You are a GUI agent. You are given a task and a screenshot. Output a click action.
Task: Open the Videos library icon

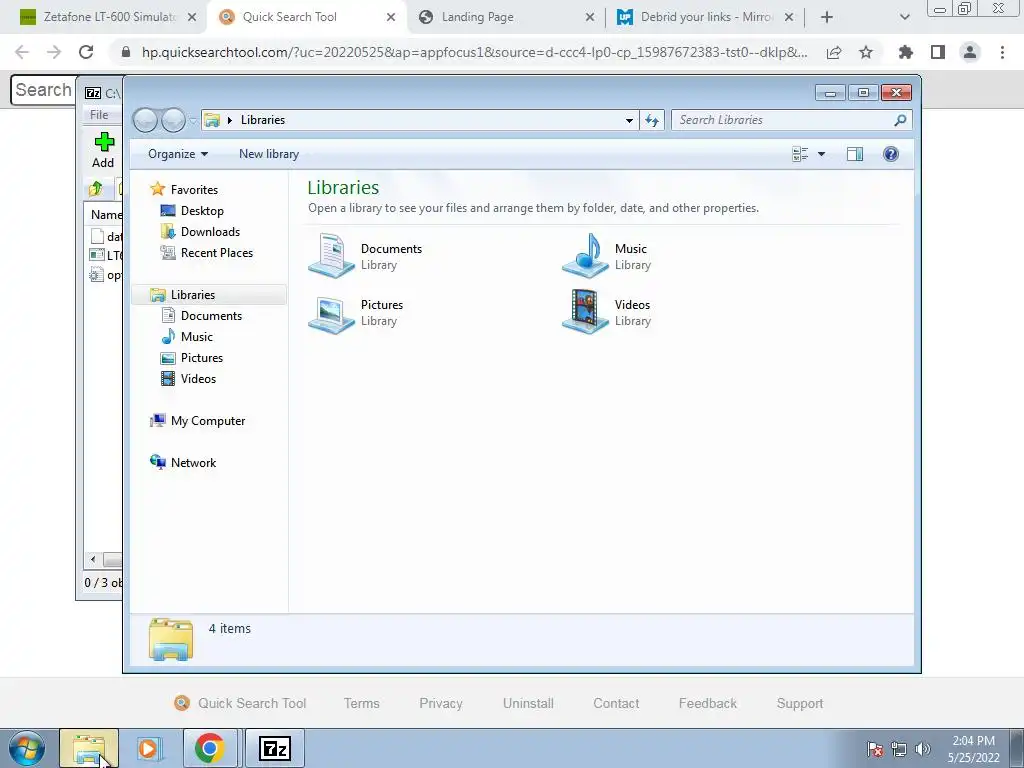click(585, 312)
